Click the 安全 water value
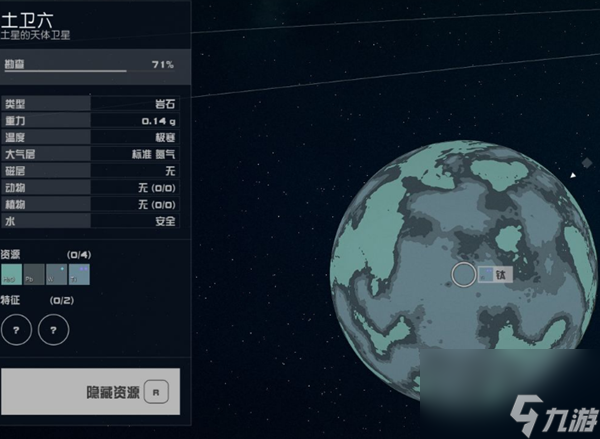Image resolution: width=600 pixels, height=439 pixels. (x=165, y=221)
